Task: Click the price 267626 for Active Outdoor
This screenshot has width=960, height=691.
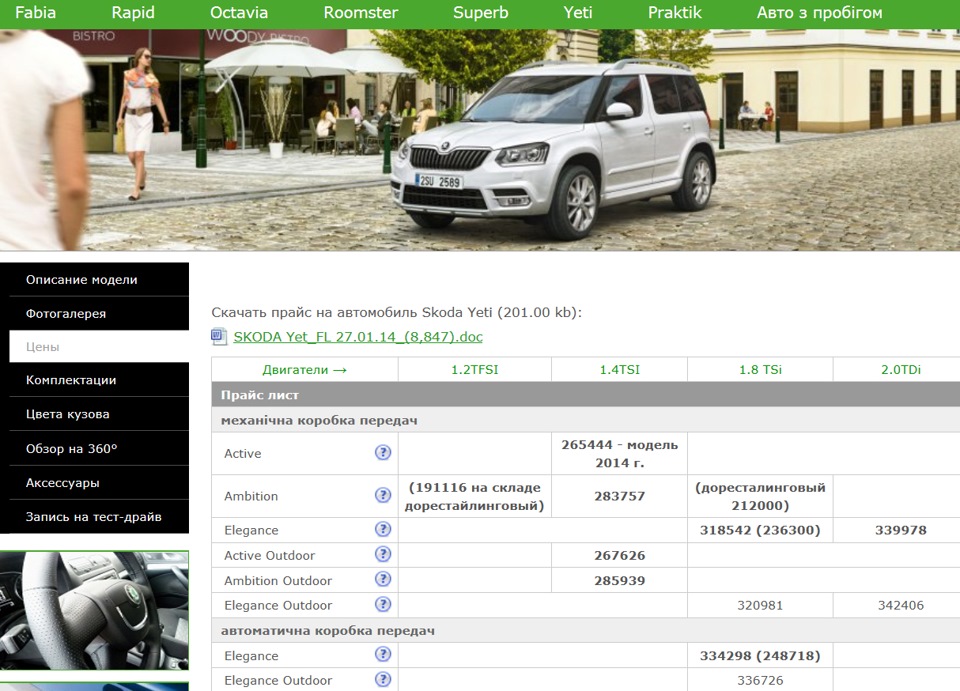Action: (x=620, y=556)
